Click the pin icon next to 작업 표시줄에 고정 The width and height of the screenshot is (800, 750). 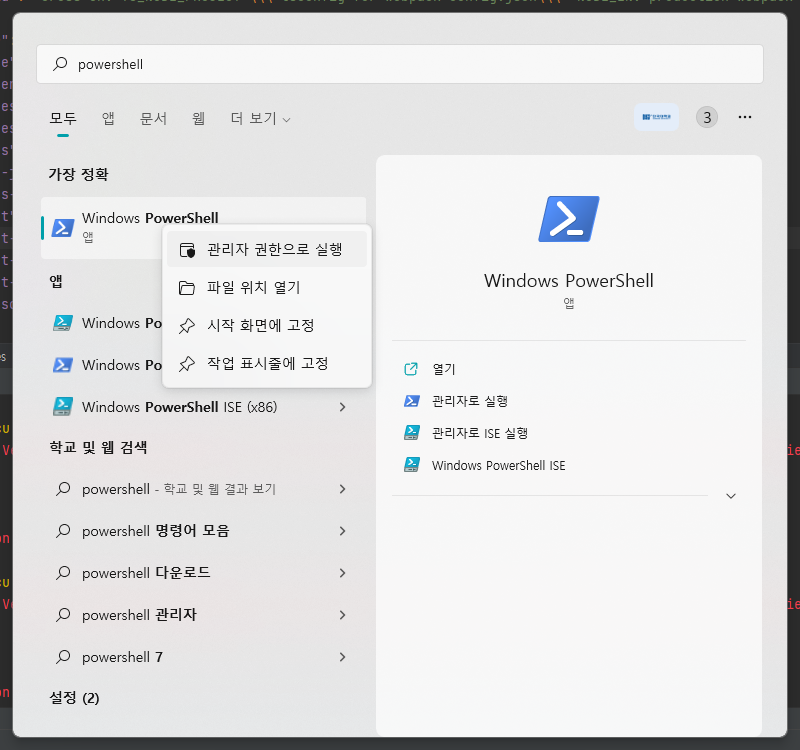187,364
